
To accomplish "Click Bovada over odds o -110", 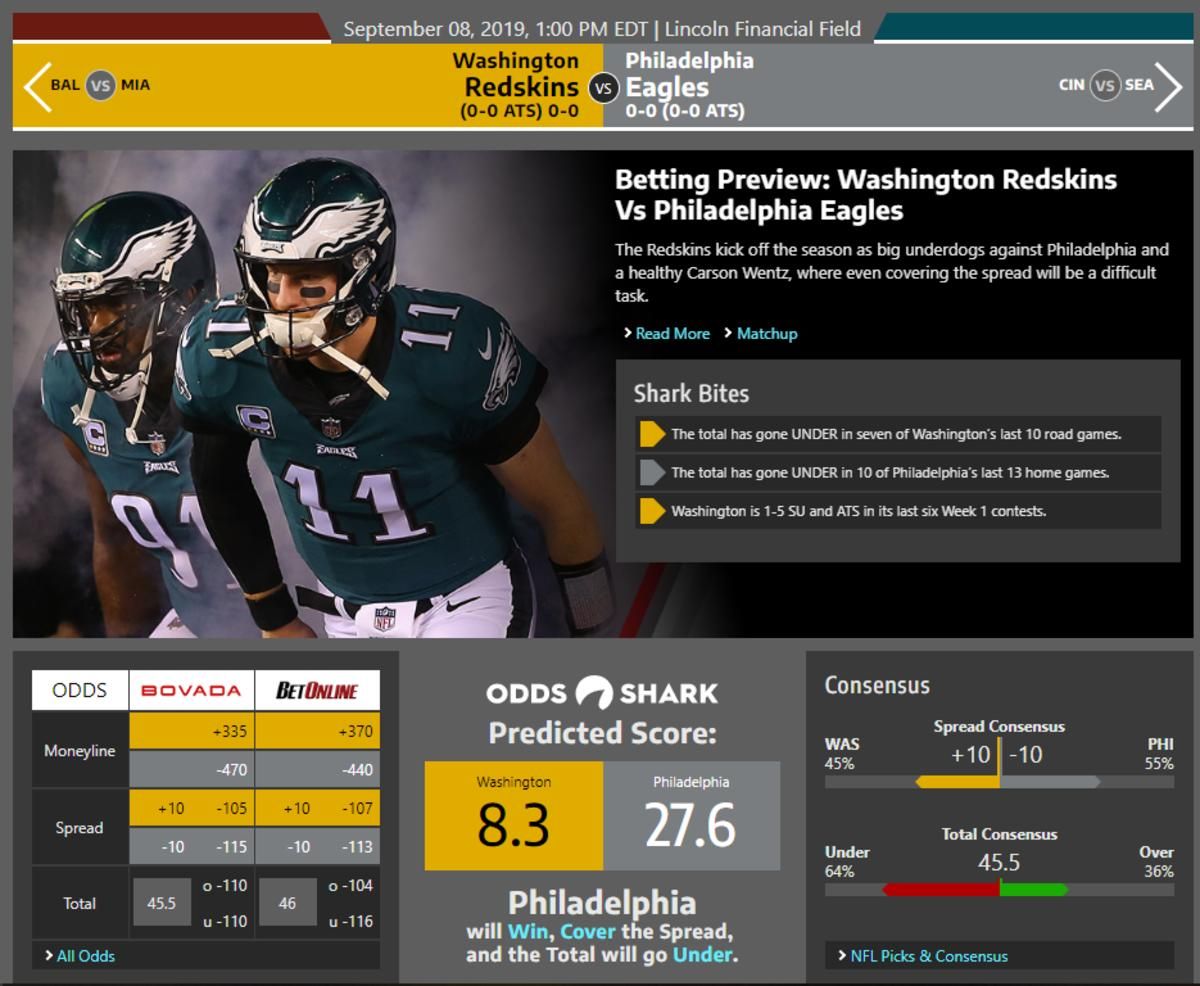I will tap(224, 885).
